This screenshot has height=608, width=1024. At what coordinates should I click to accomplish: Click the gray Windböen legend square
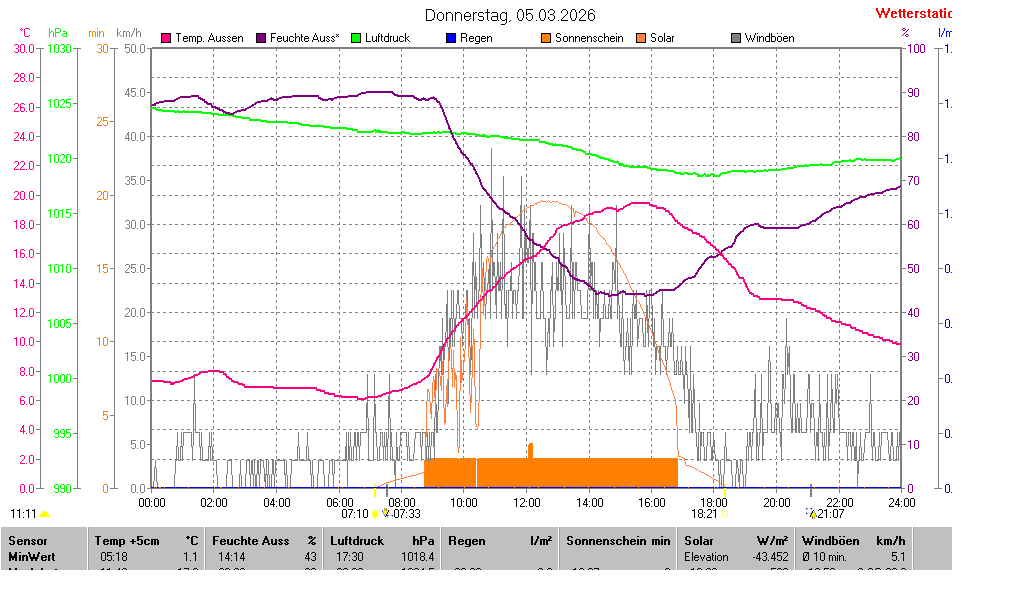click(x=736, y=38)
